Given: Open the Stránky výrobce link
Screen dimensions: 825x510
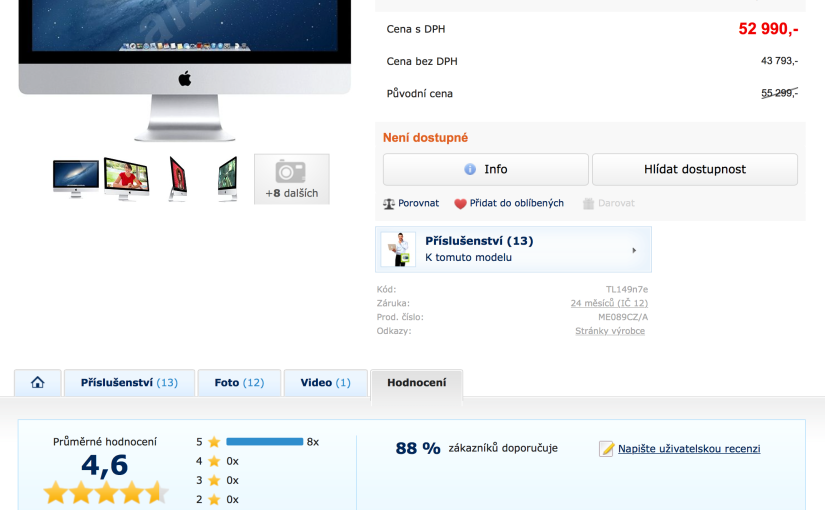Looking at the screenshot, I should click(610, 331).
